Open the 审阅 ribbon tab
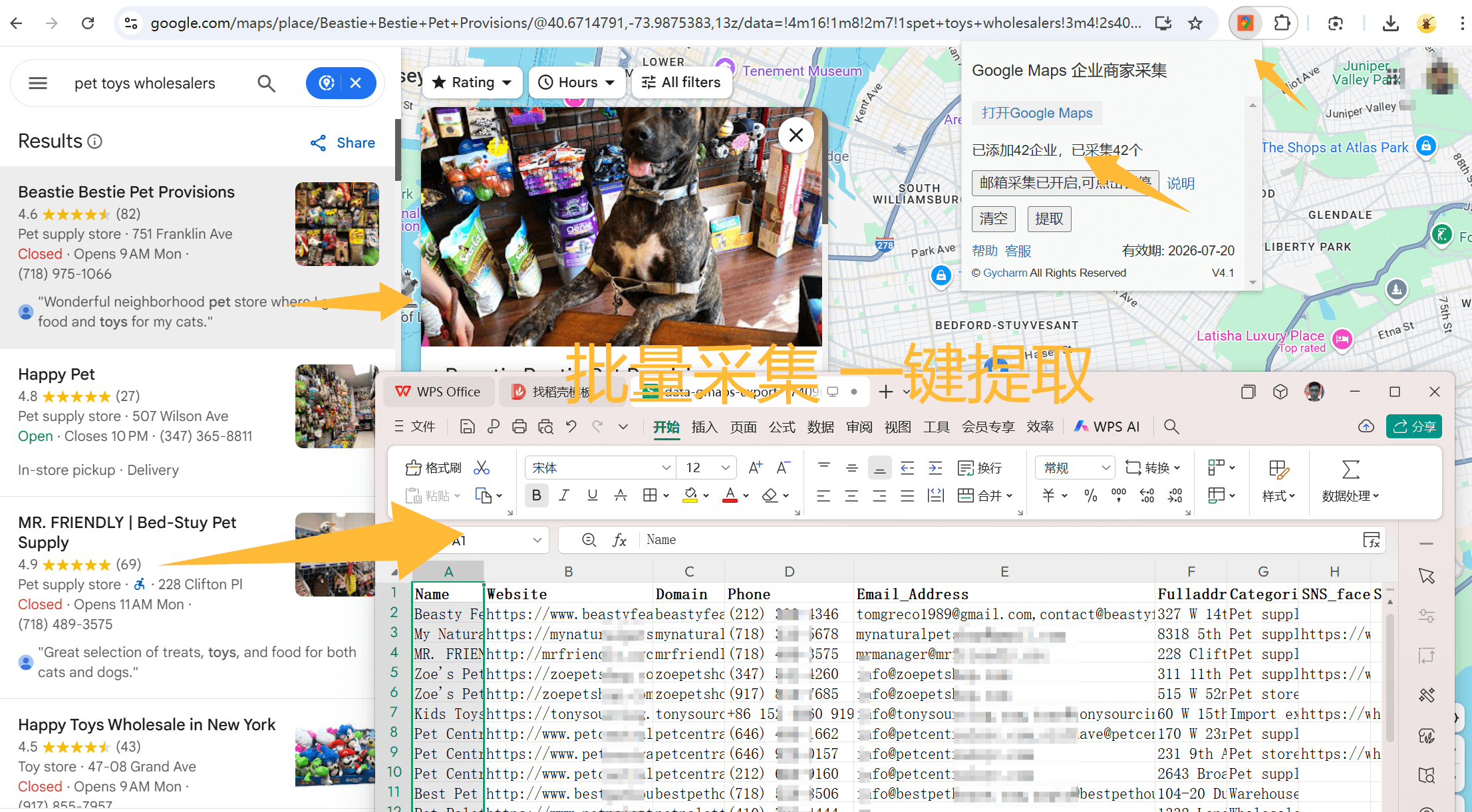The height and width of the screenshot is (812, 1472). coord(859,427)
